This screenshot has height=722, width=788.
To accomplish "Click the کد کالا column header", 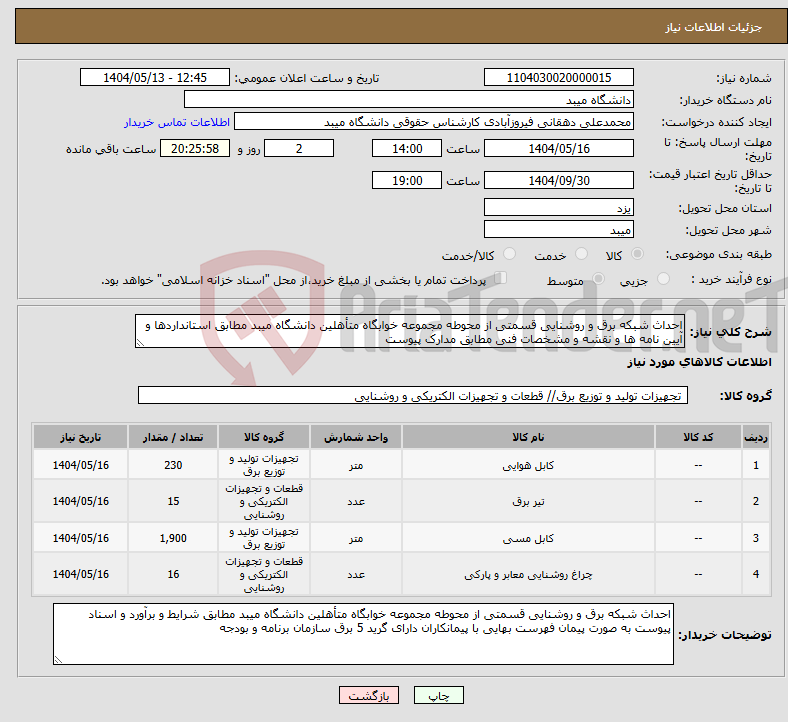I will point(698,437).
